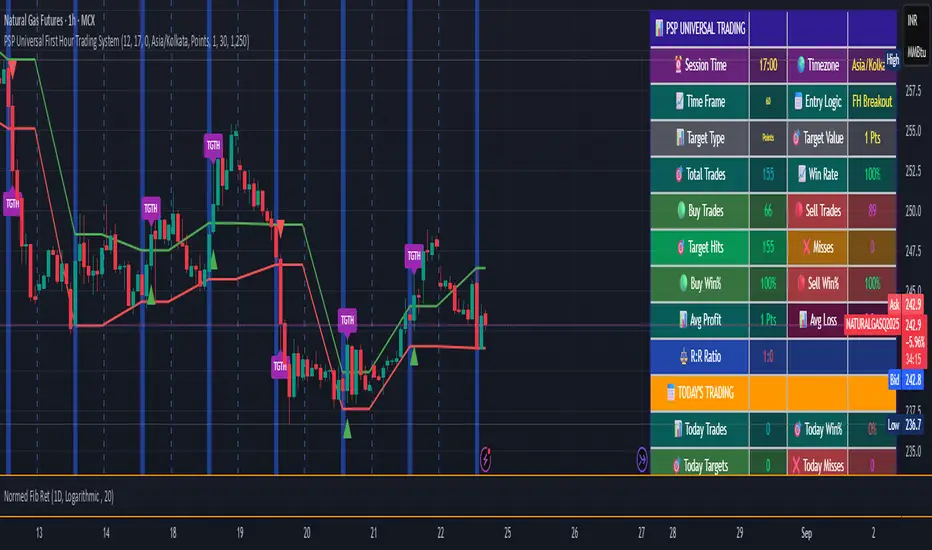Click the 257.5 price axis label
This screenshot has width=932, height=550.
tap(913, 90)
